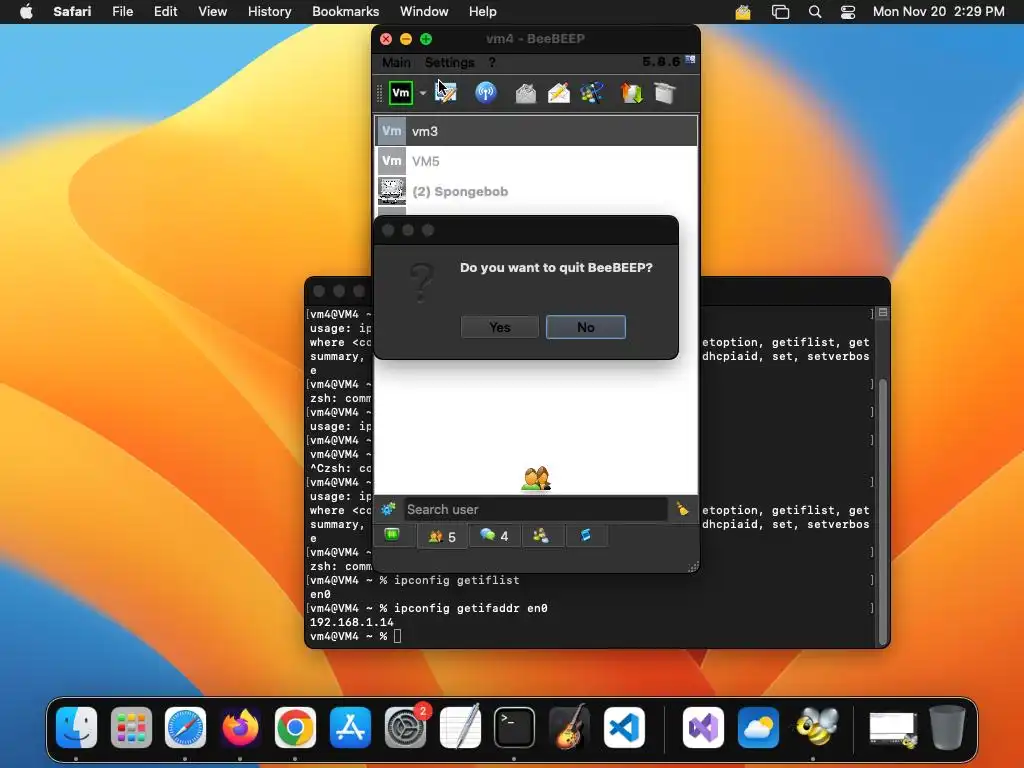Open Safari from the Dock
Viewport: 1024px width, 768px height.
click(x=185, y=727)
